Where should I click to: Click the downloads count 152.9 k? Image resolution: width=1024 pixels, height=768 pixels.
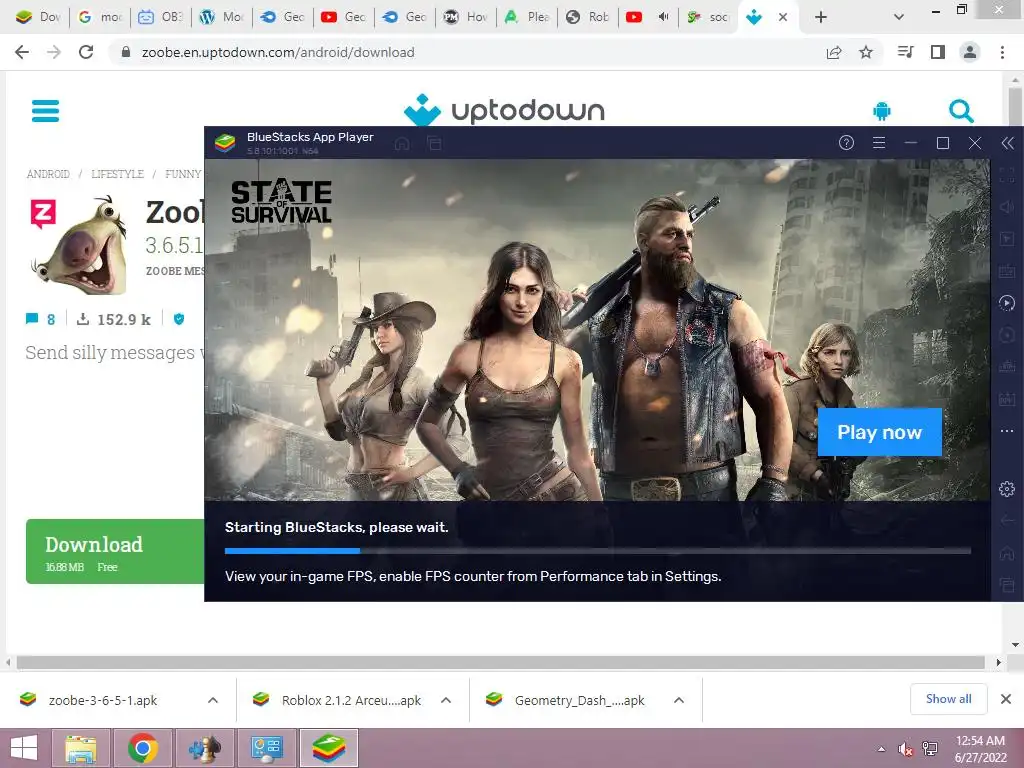114,319
